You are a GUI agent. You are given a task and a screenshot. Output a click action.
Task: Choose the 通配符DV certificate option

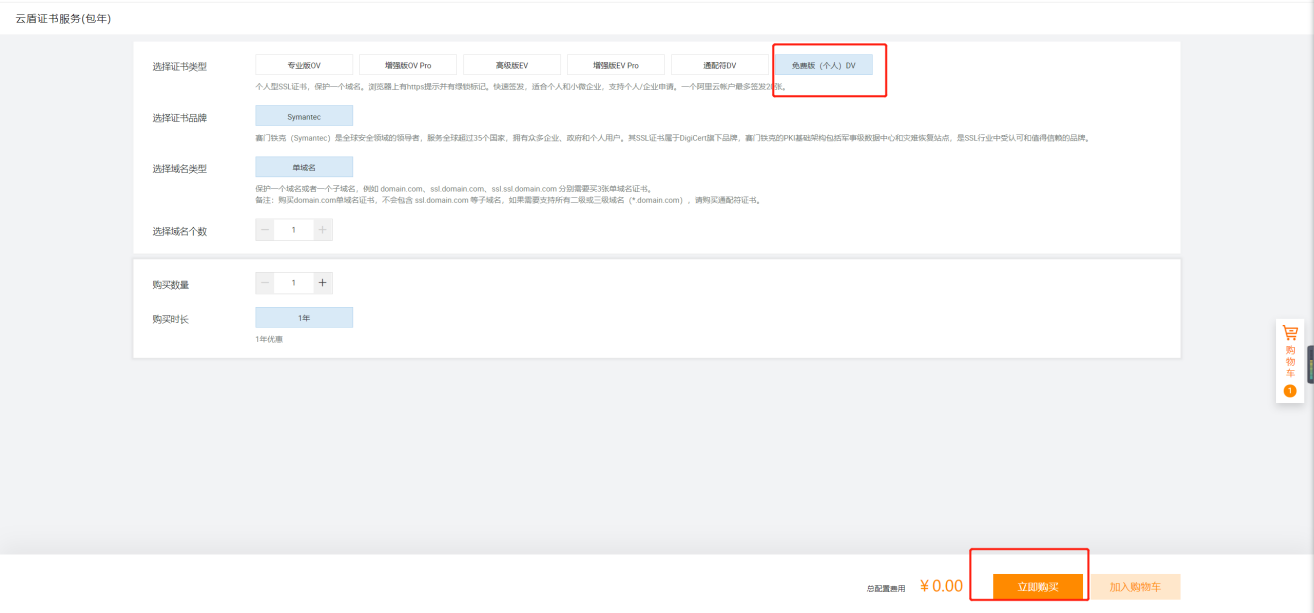pos(720,65)
